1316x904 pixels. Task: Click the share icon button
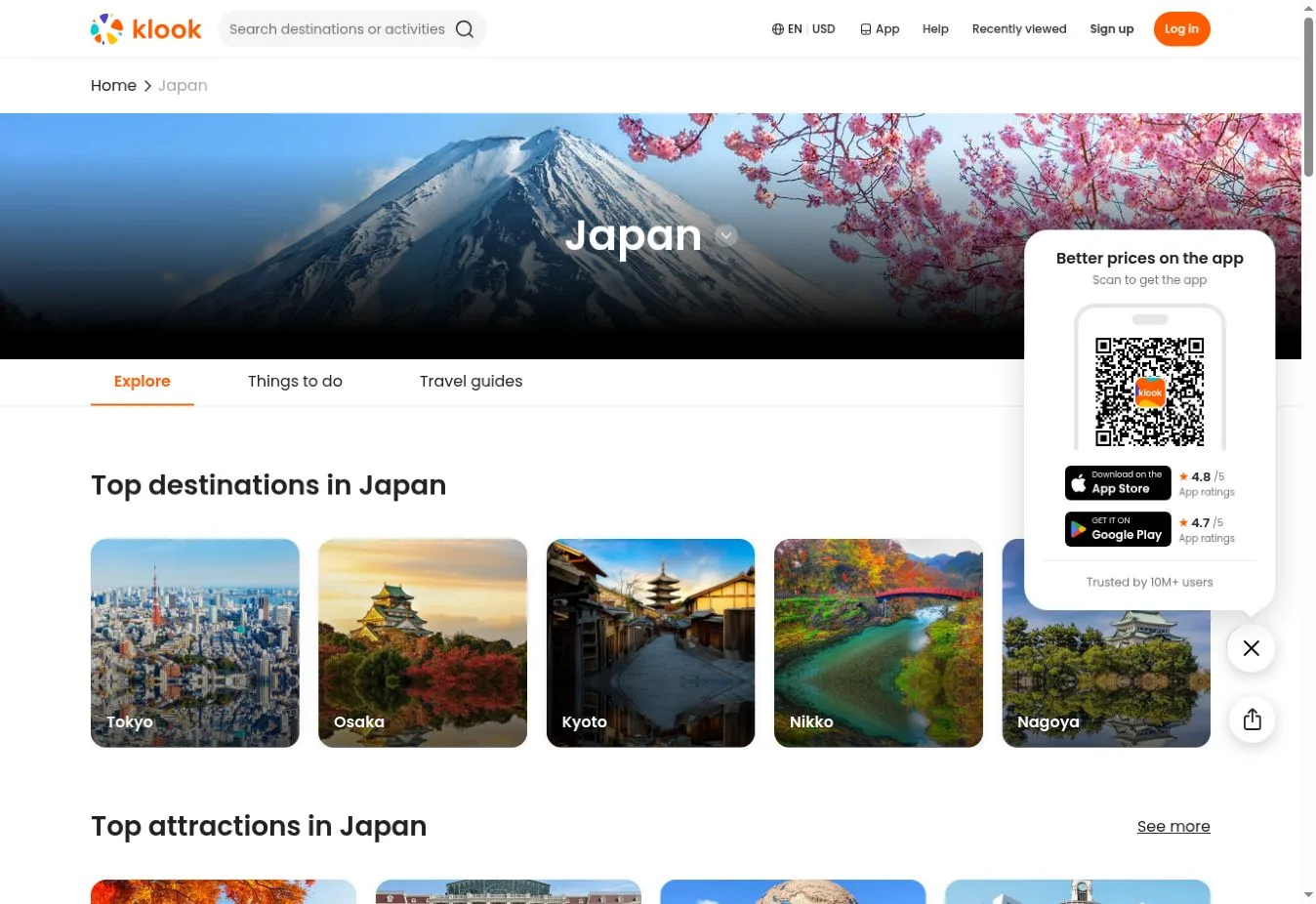coord(1252,719)
